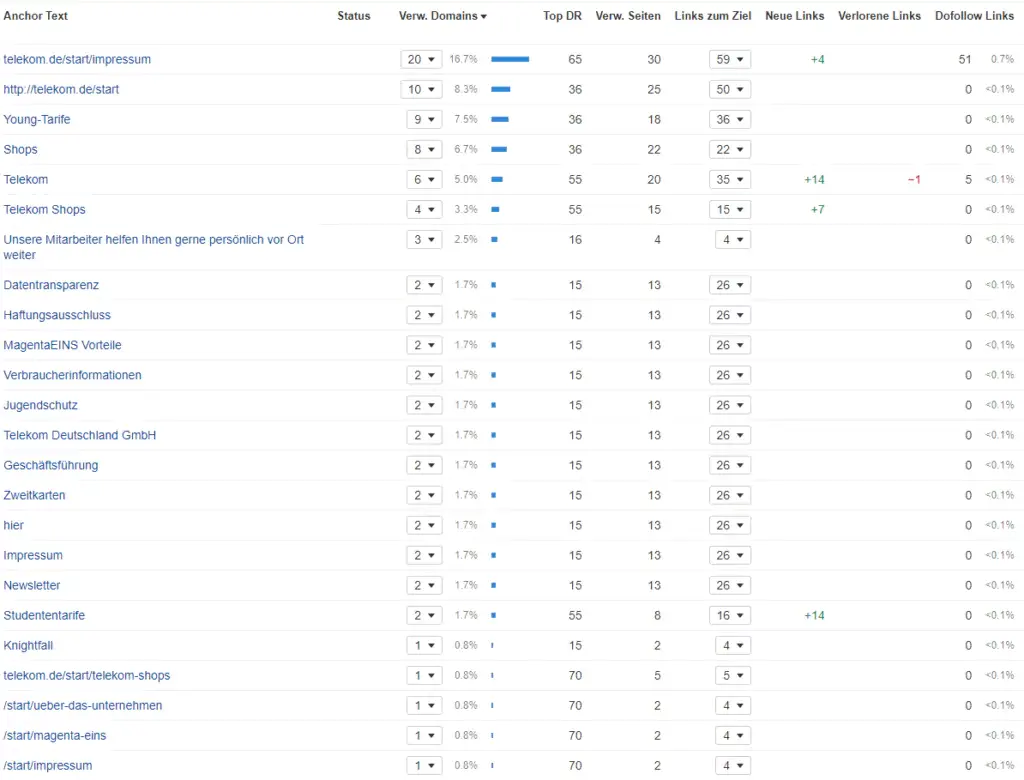Expand links-to-target dropdown in the Telekom row
Screen dimensions: 1024x780
tap(729, 180)
